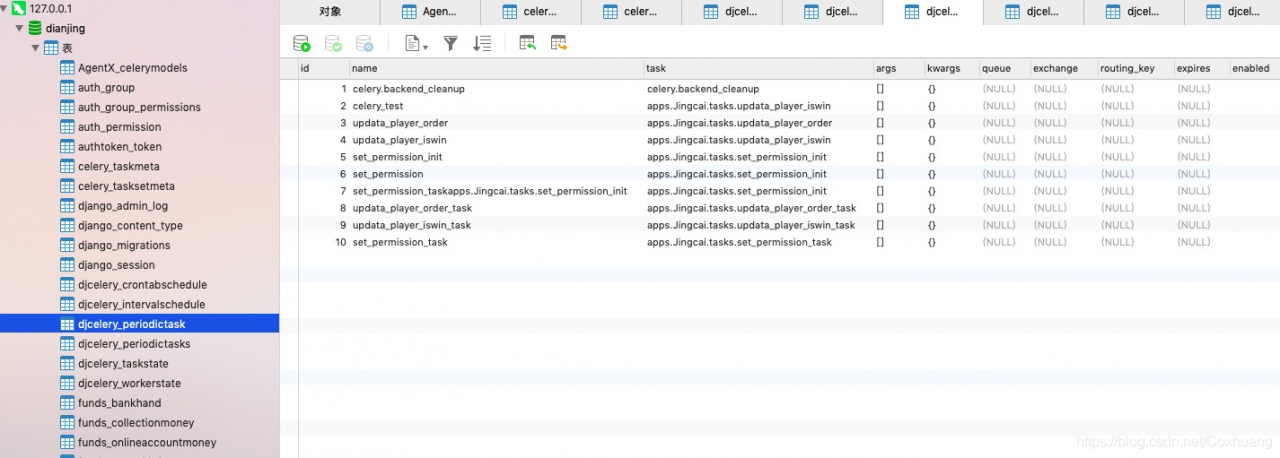
Task: Click the queue column header
Action: 1005,68
